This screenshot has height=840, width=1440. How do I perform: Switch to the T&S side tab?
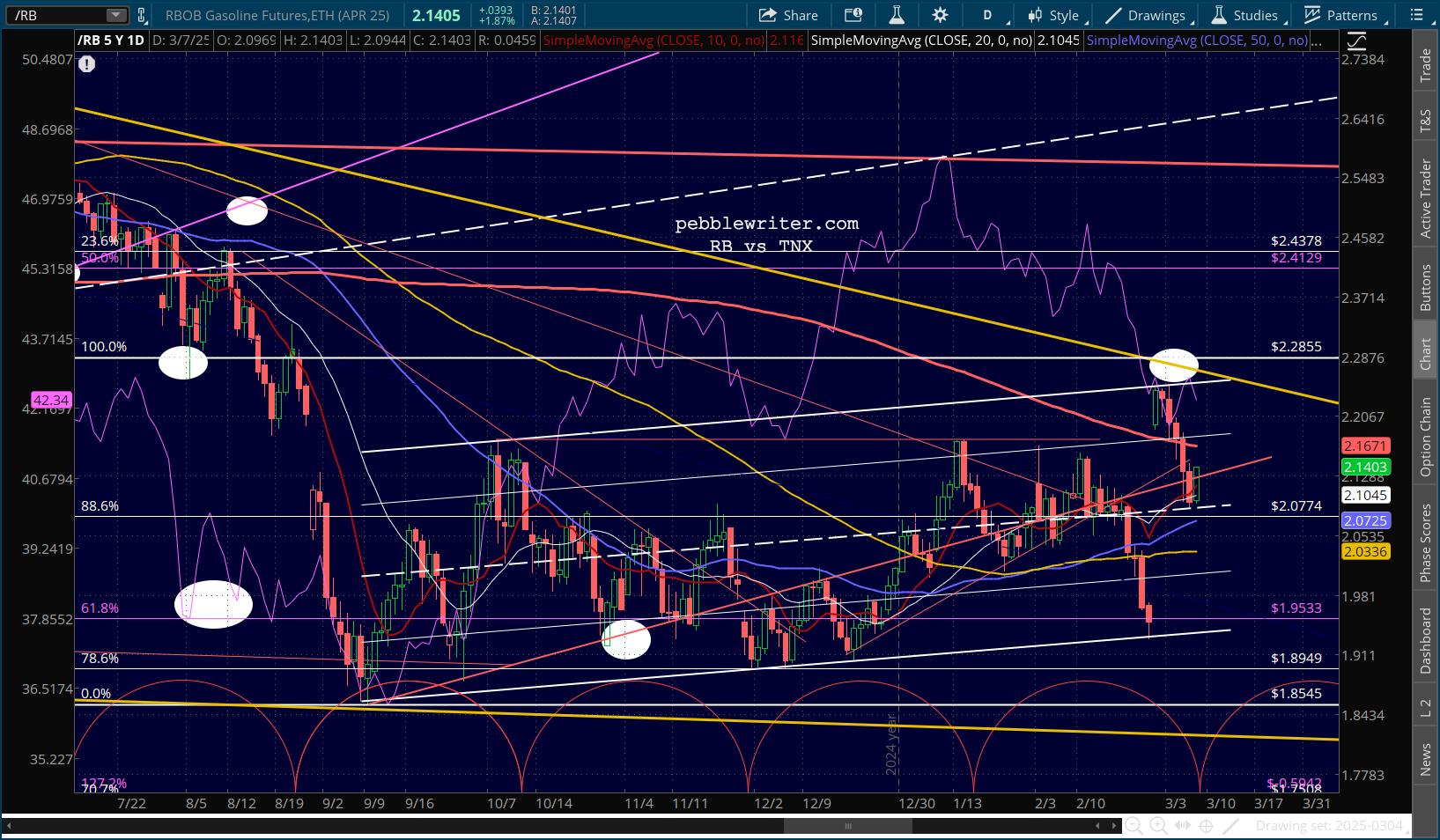[x=1425, y=122]
